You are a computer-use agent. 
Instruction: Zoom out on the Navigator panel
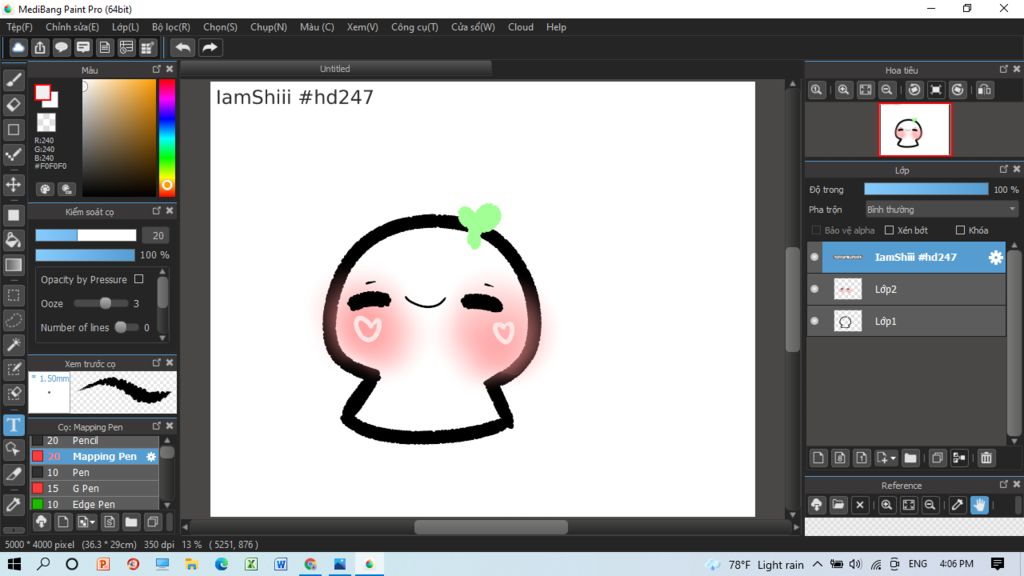point(887,90)
